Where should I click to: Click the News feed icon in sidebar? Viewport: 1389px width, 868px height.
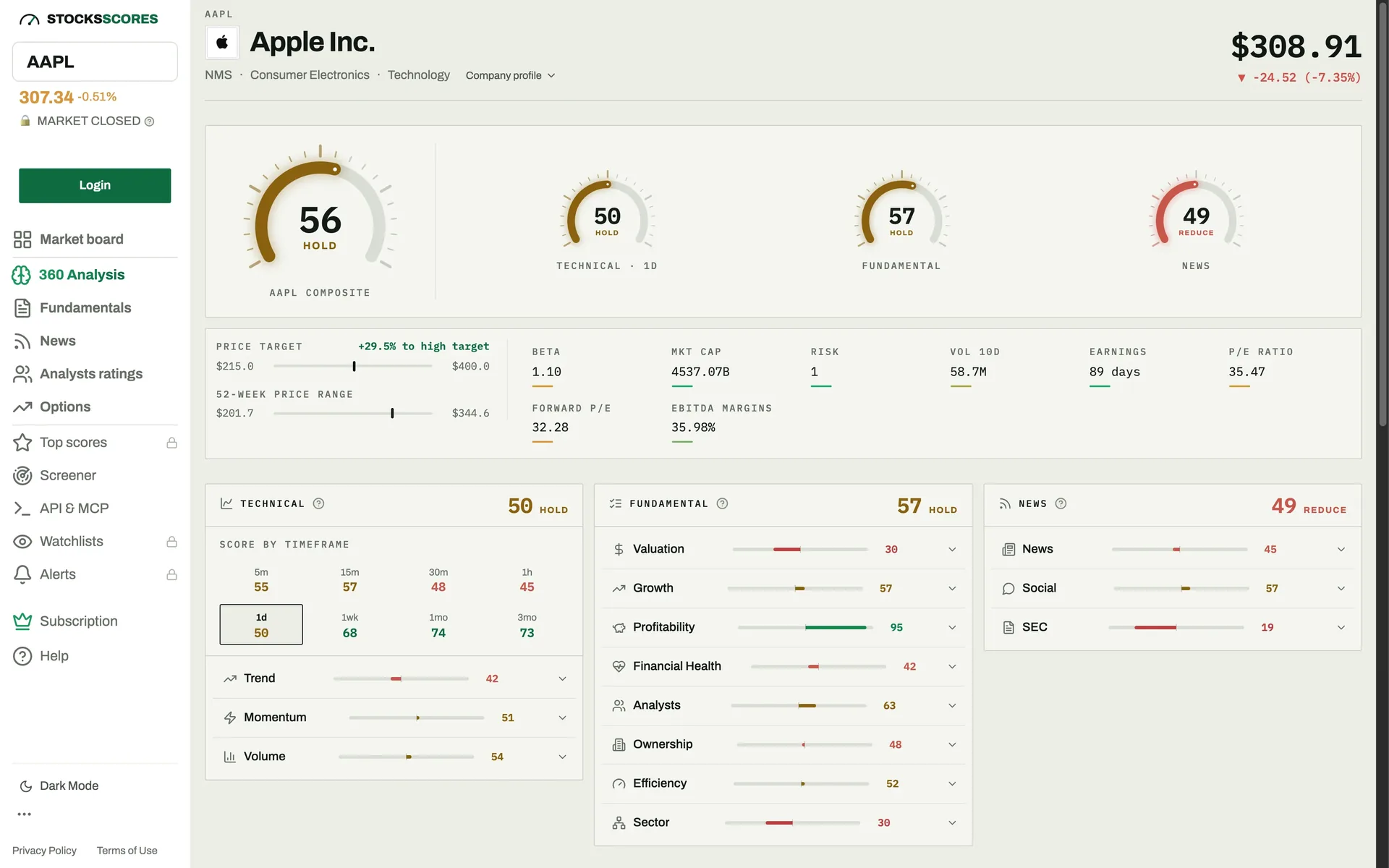22,341
